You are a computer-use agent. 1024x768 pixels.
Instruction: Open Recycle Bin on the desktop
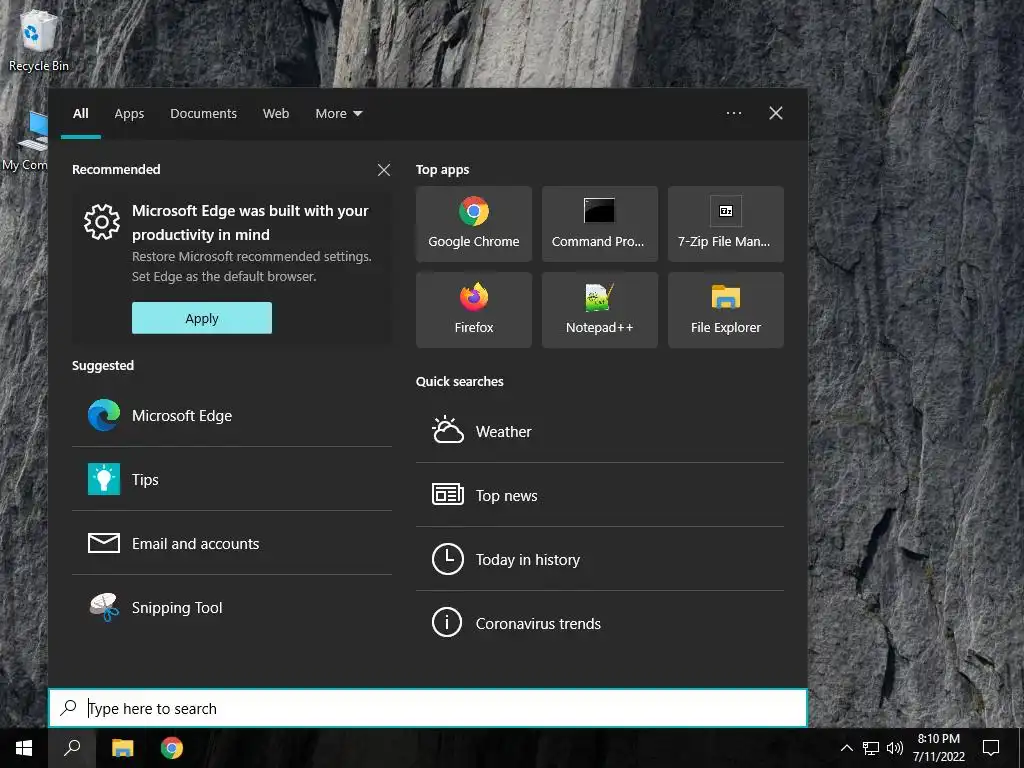coord(38,39)
